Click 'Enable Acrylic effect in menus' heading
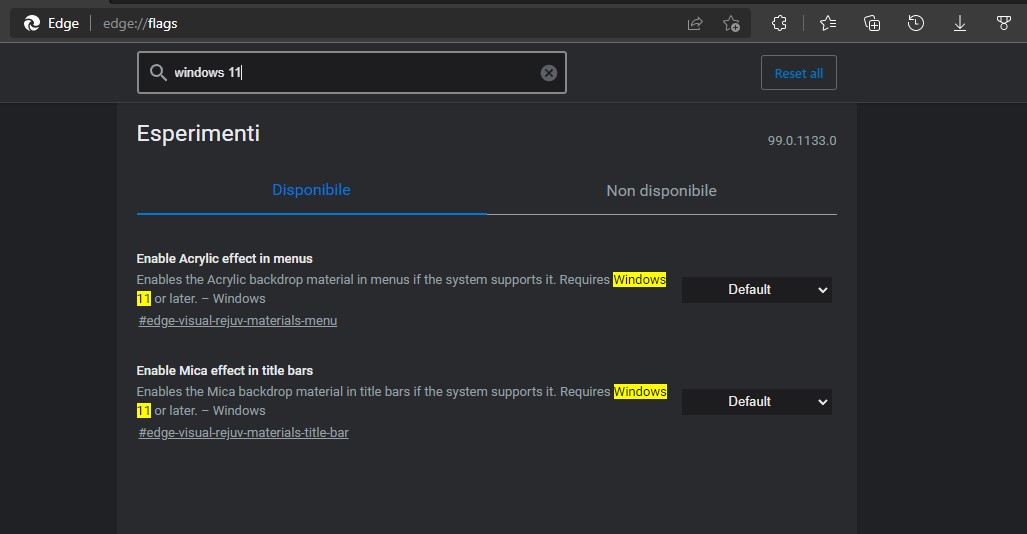 point(225,259)
